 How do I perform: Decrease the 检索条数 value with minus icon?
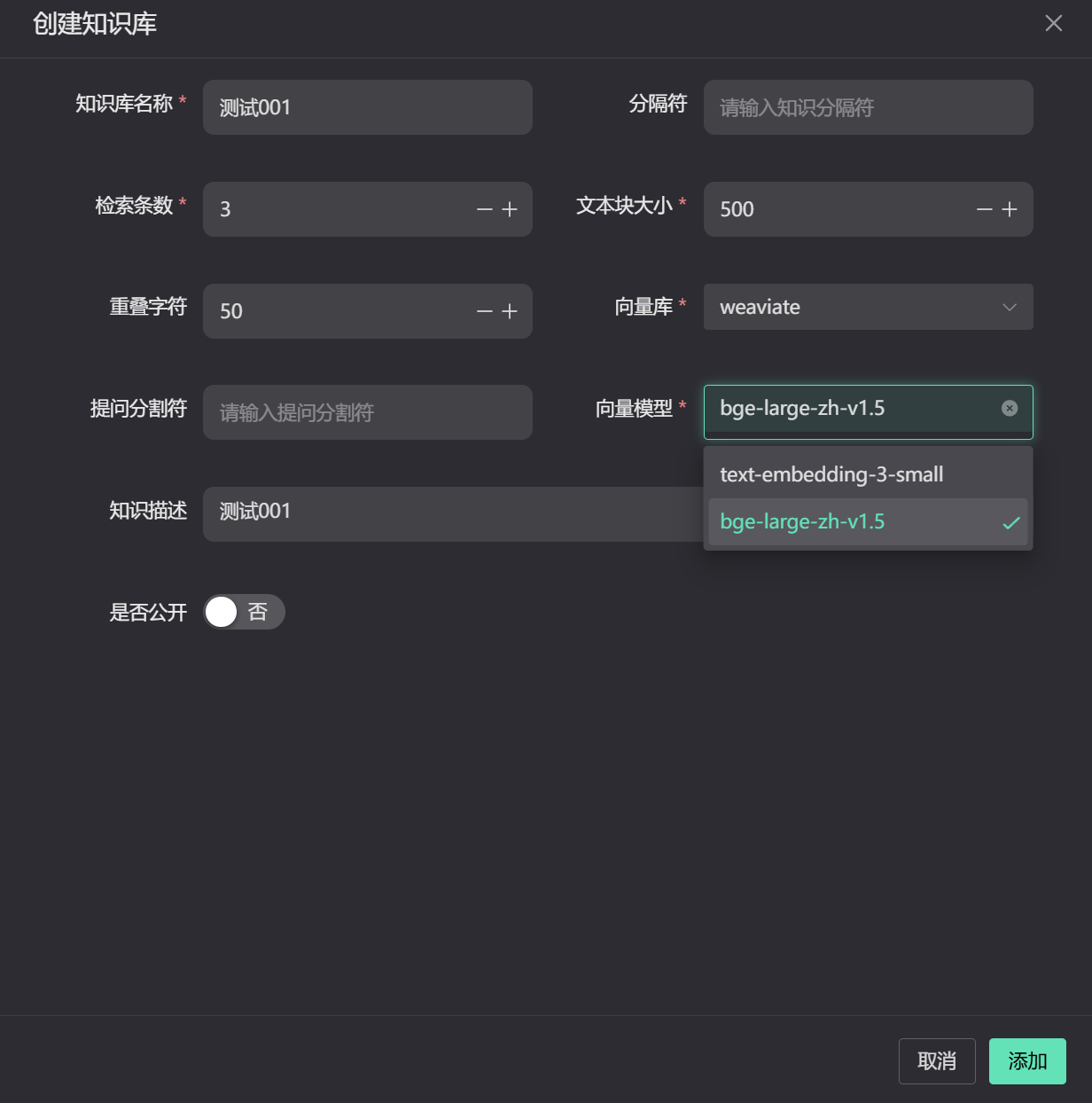(x=485, y=209)
